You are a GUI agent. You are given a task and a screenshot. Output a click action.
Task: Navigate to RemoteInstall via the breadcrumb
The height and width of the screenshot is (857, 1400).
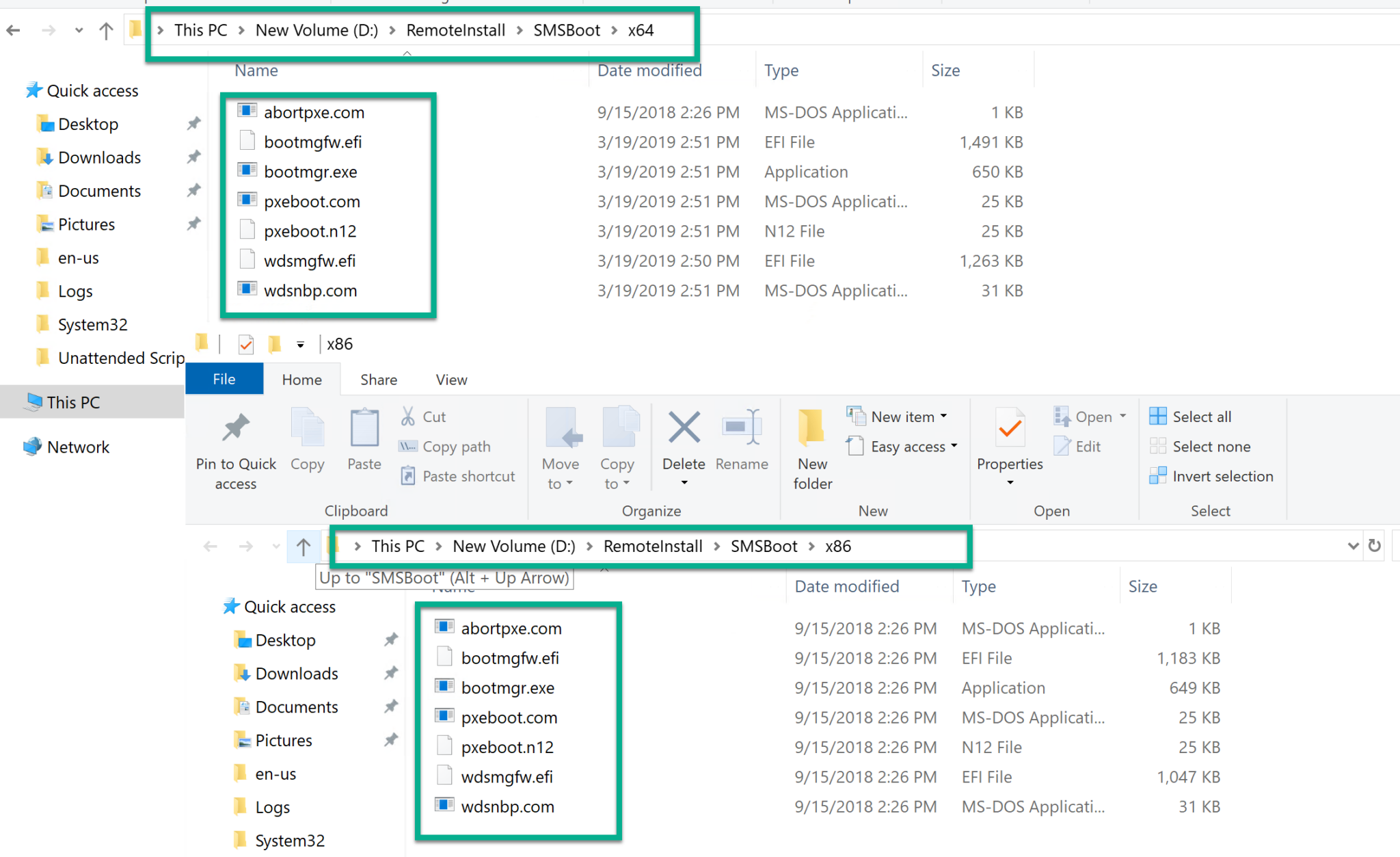tap(653, 546)
